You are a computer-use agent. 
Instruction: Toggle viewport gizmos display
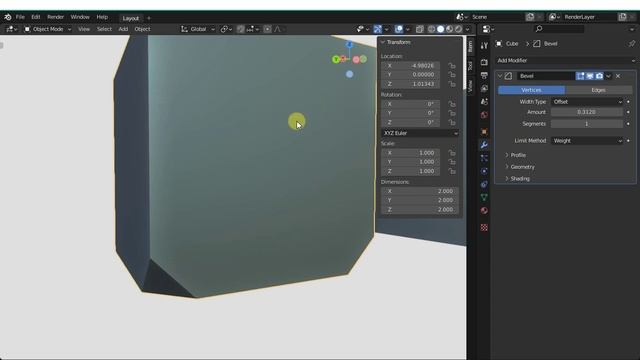pos(378,29)
